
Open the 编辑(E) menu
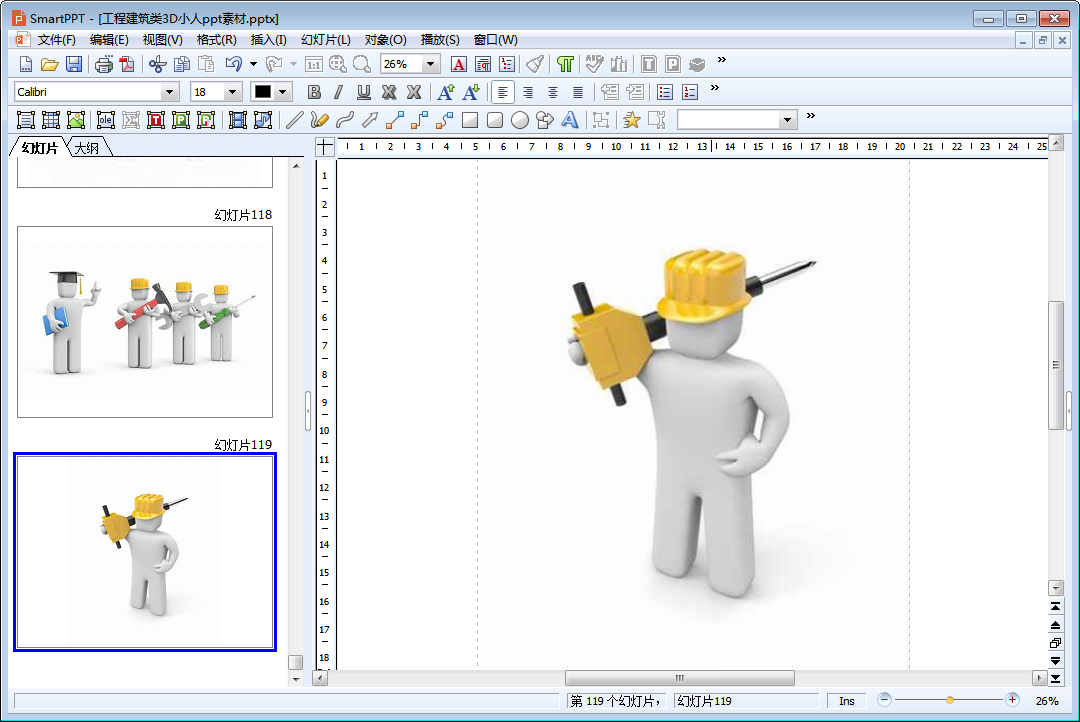[109, 40]
